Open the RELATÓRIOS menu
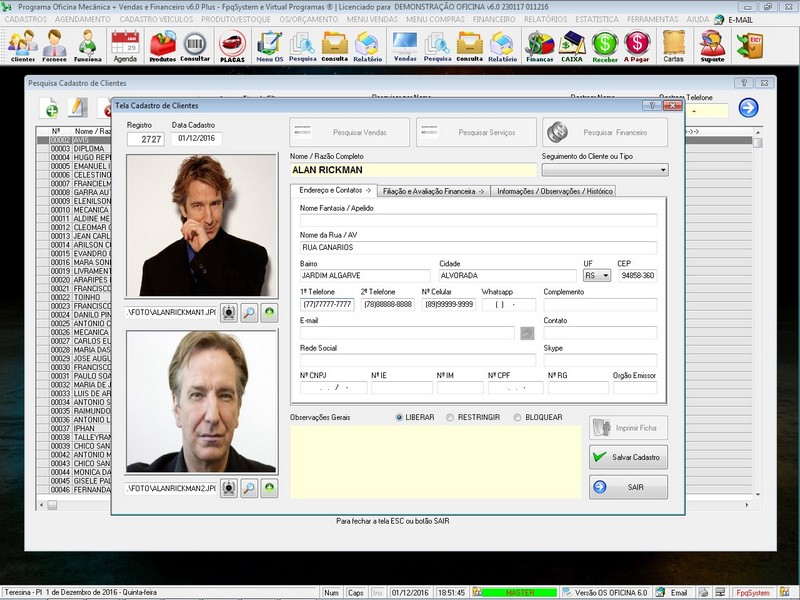 point(545,19)
